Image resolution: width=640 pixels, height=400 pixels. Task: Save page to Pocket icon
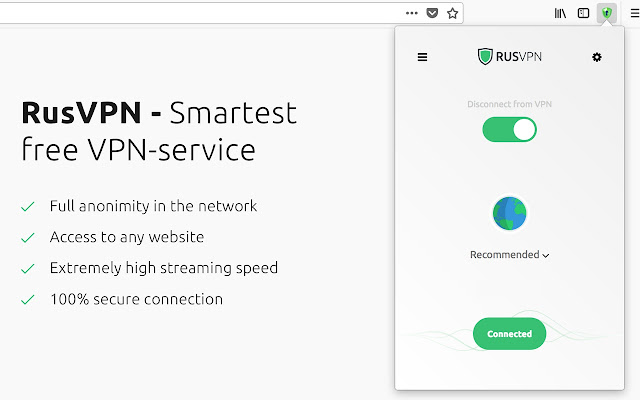[432, 13]
